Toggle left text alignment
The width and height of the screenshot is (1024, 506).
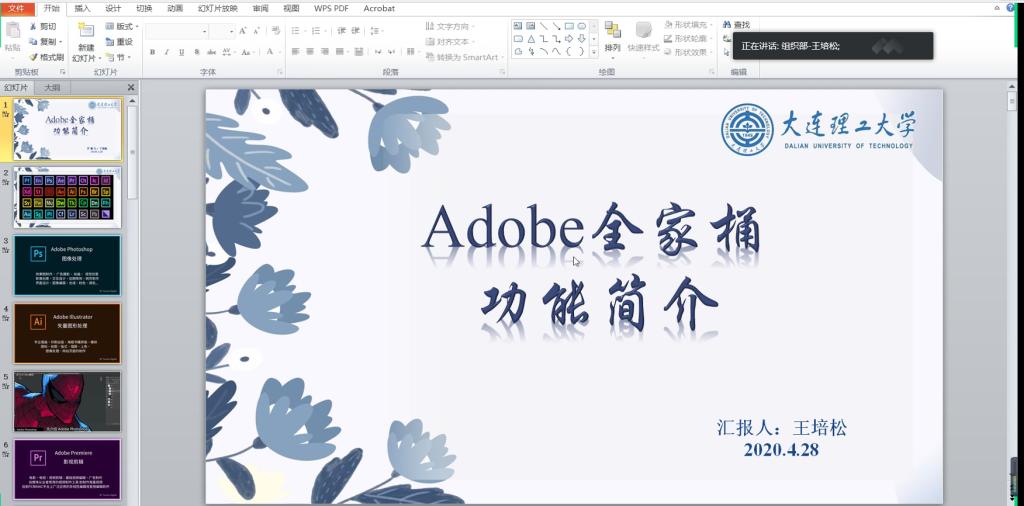click(295, 52)
